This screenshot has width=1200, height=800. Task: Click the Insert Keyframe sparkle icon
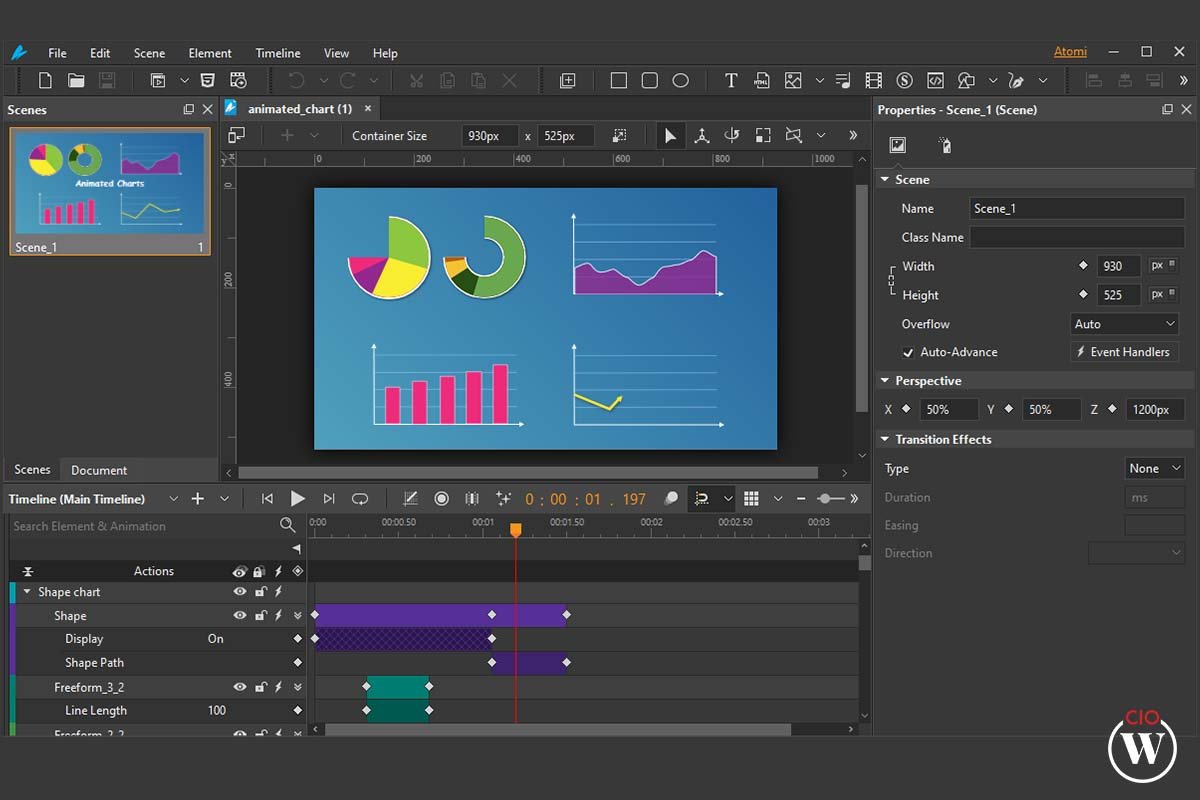pos(503,498)
